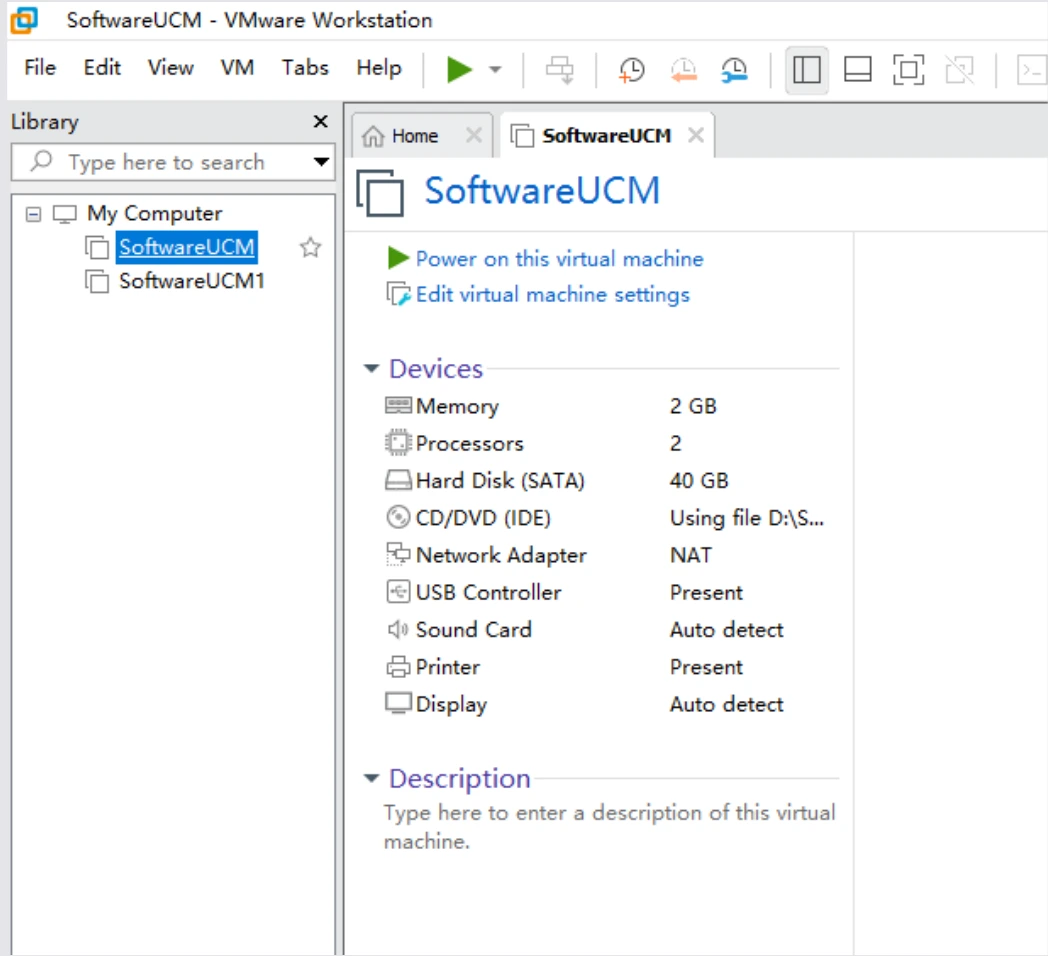Click the Unity mode toolbar icon

(x=960, y=70)
